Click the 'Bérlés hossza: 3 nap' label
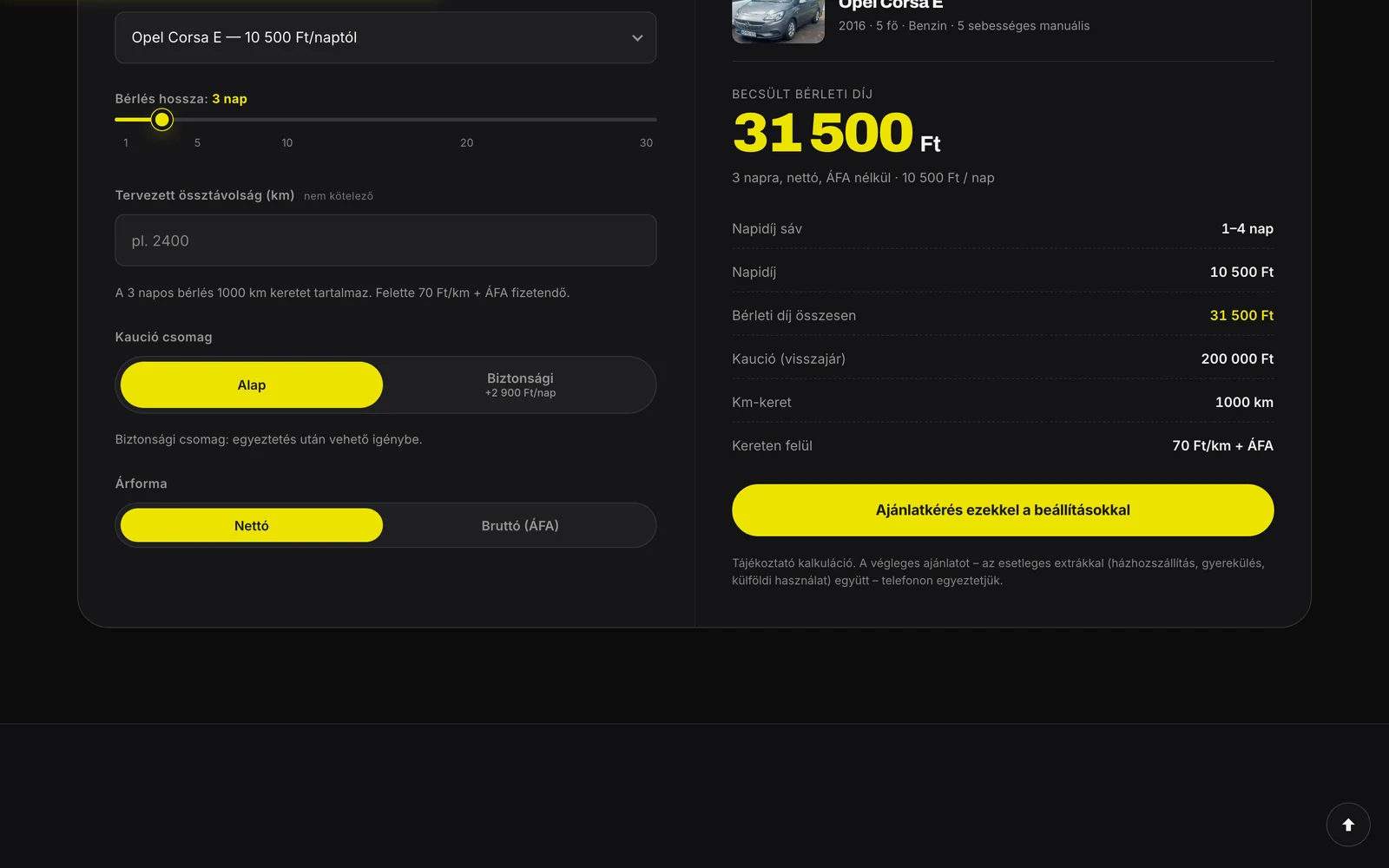1389x868 pixels. click(x=181, y=99)
